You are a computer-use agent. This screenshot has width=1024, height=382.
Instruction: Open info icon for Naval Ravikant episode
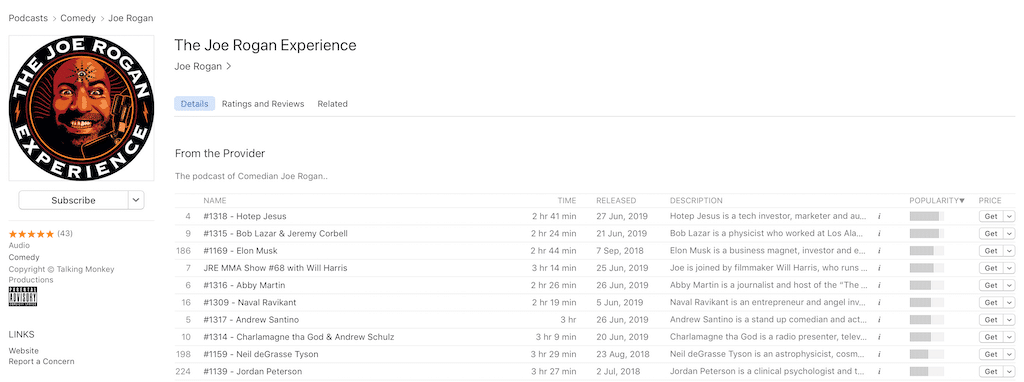click(879, 303)
